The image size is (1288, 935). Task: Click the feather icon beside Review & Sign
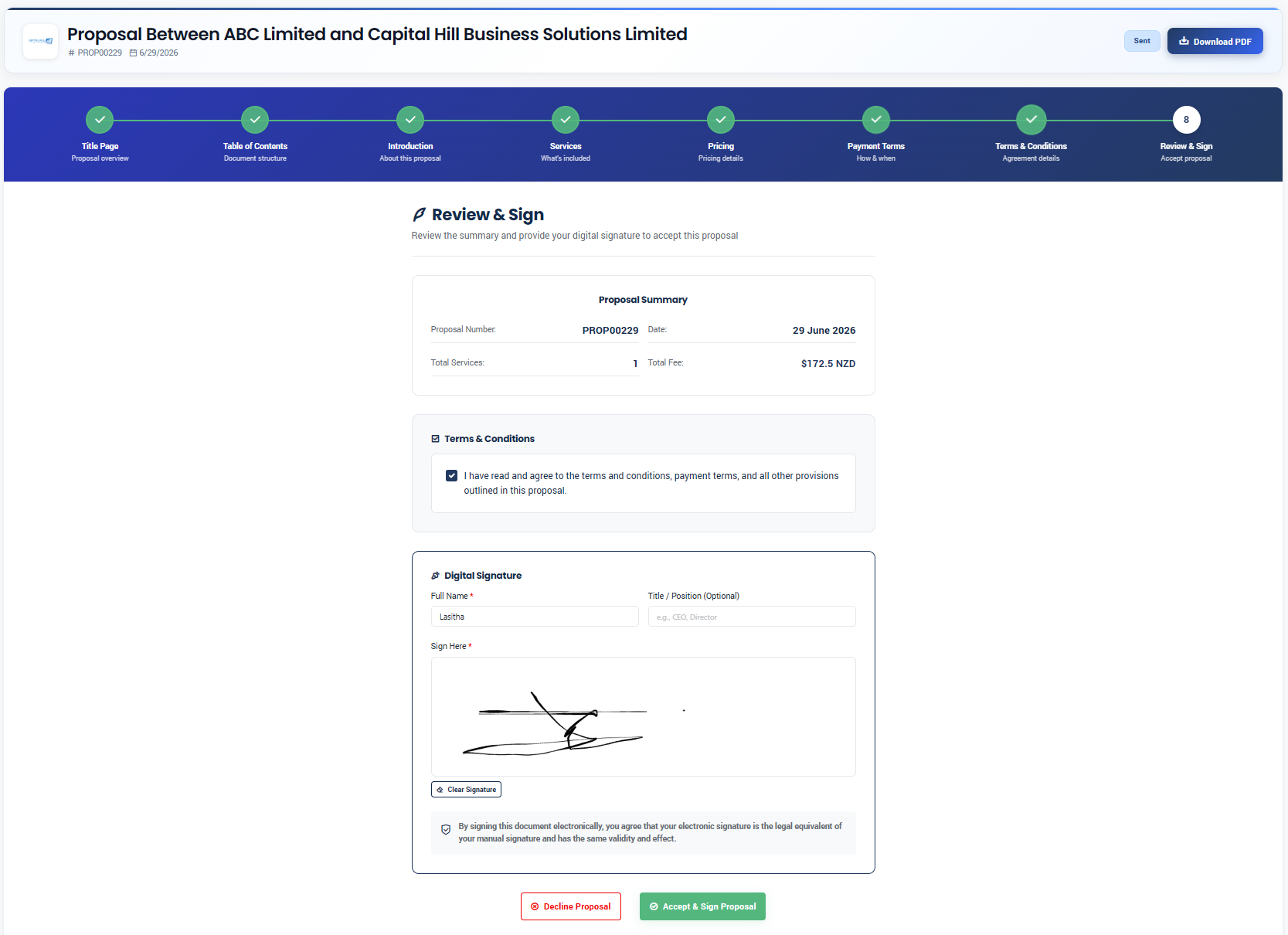(419, 214)
